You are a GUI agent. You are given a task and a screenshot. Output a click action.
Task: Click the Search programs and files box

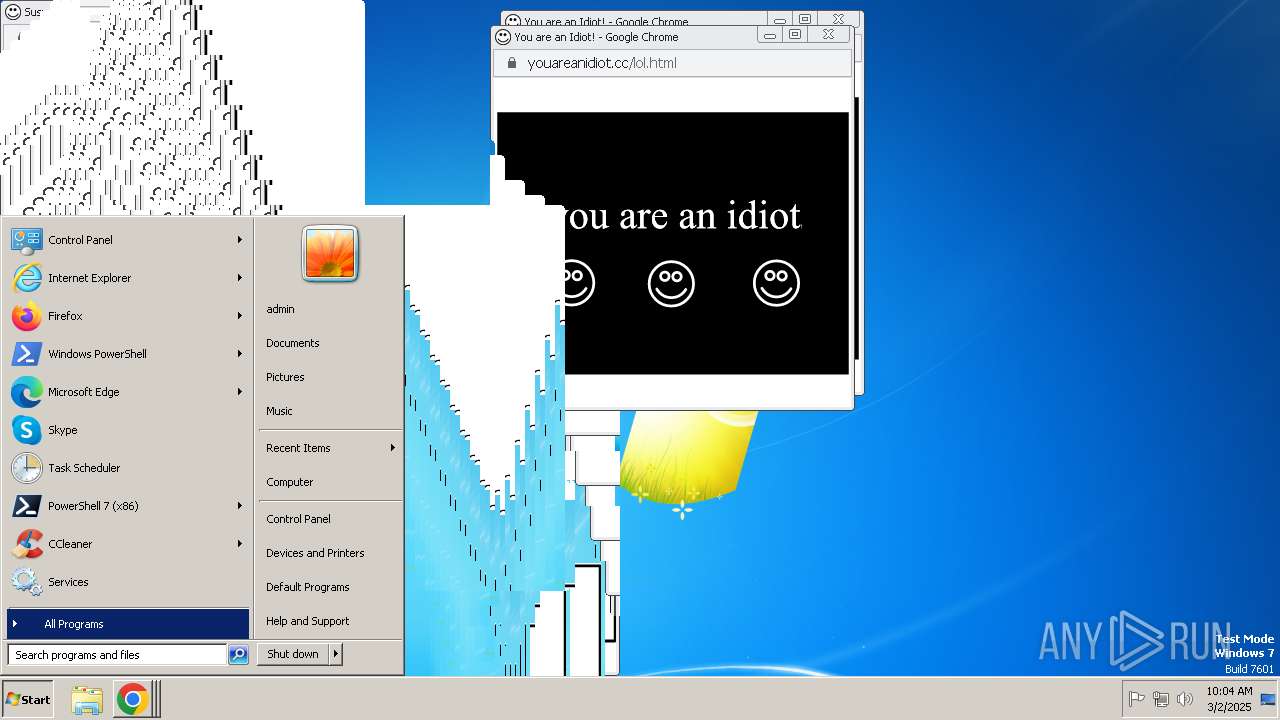117,655
